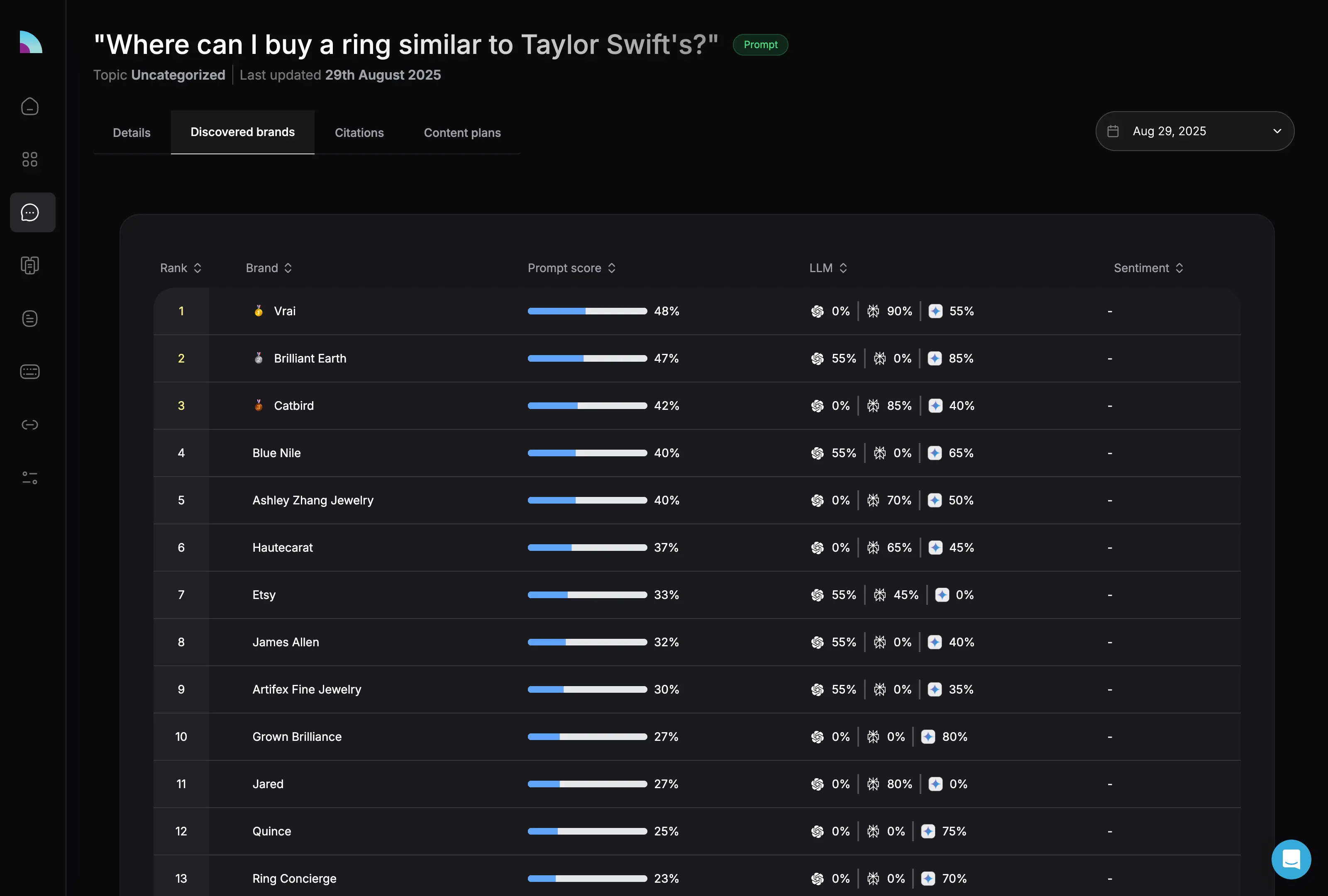Viewport: 1328px width, 896px height.
Task: Click the Claude icon in Jared row
Action: click(873, 784)
